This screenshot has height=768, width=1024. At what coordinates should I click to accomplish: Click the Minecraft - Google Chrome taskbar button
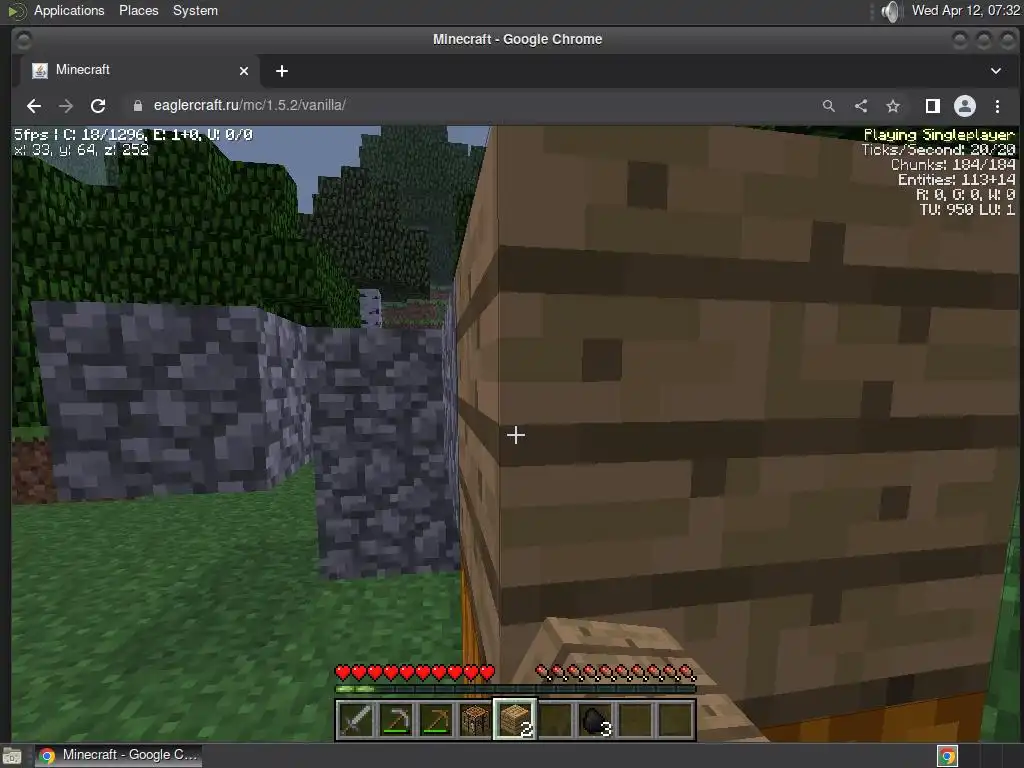coord(118,755)
